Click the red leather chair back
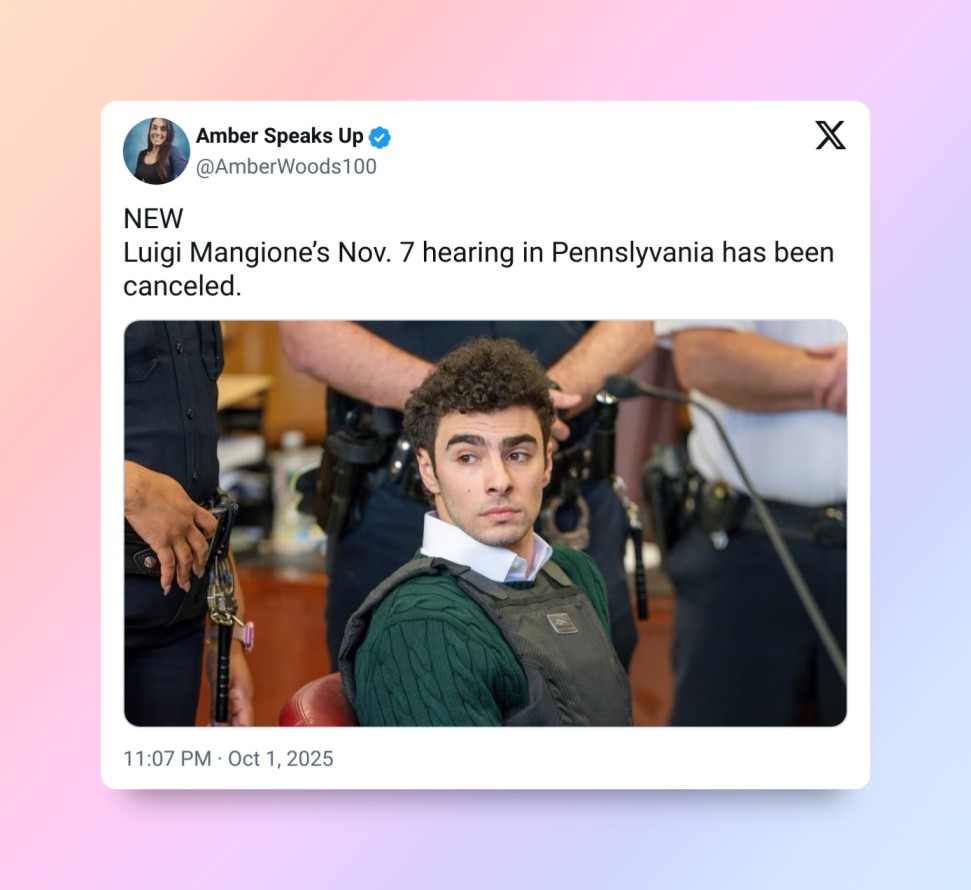The height and width of the screenshot is (890, 971). [317, 701]
